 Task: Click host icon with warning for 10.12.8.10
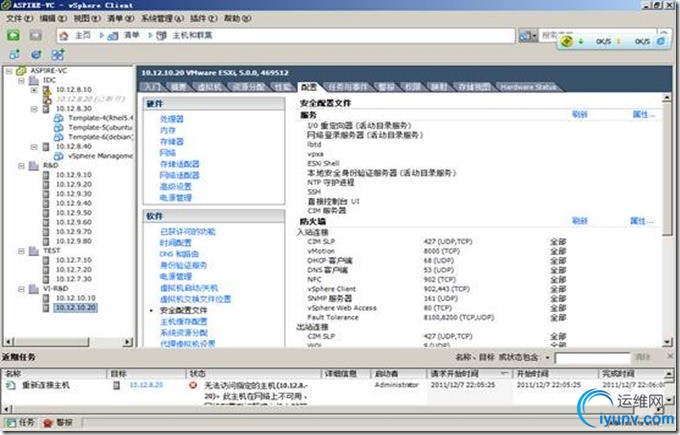click(47, 90)
